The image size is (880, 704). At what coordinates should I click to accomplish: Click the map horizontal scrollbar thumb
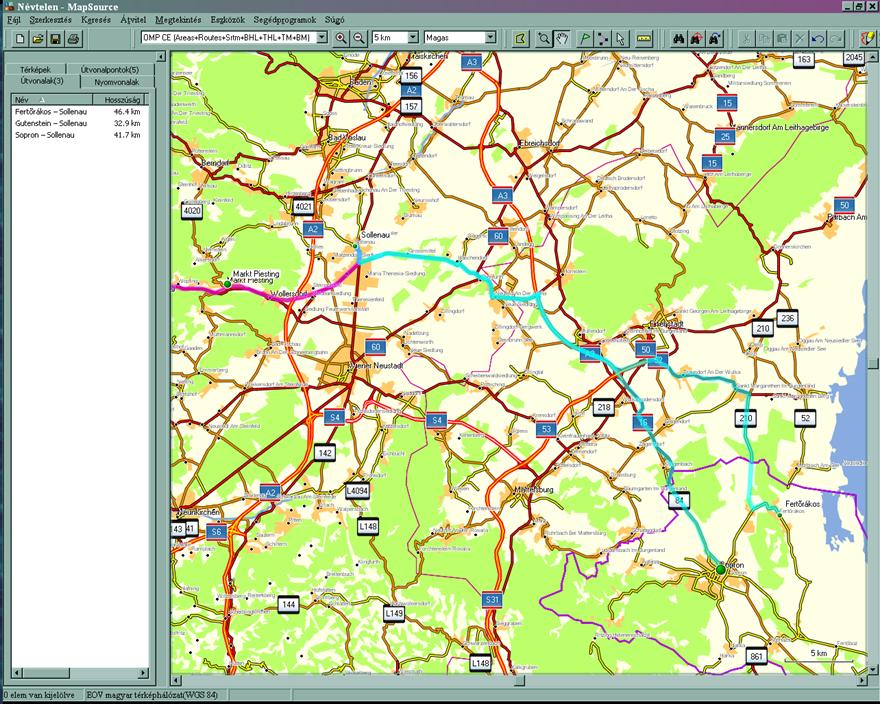click(520, 680)
